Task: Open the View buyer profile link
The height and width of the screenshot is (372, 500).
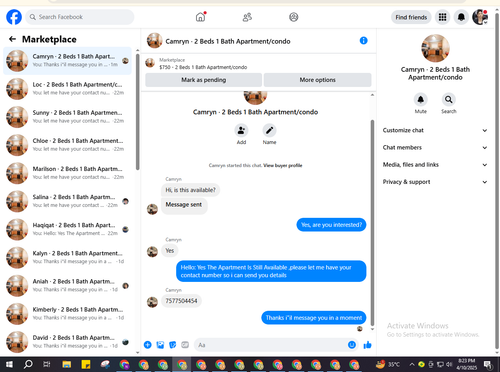Action: pyautogui.click(x=283, y=165)
